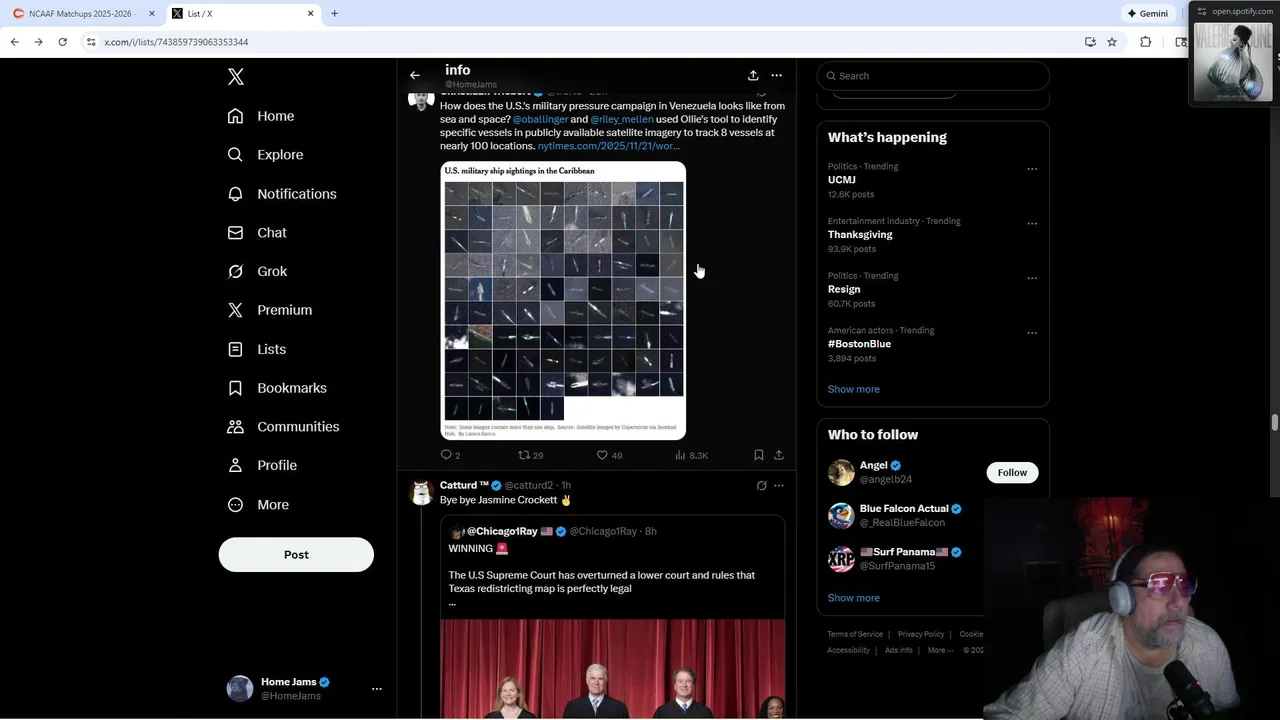Click the Communities sidebar icon
Image resolution: width=1280 pixels, height=720 pixels.
point(235,427)
